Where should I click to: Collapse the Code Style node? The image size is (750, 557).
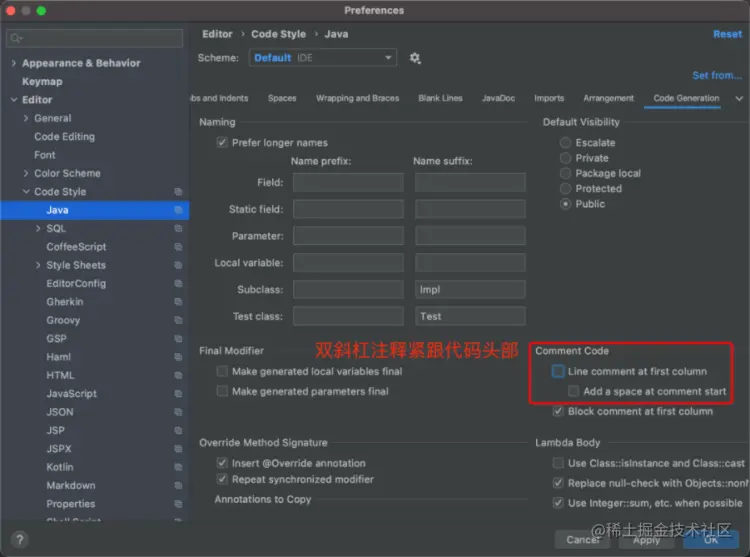(26, 192)
